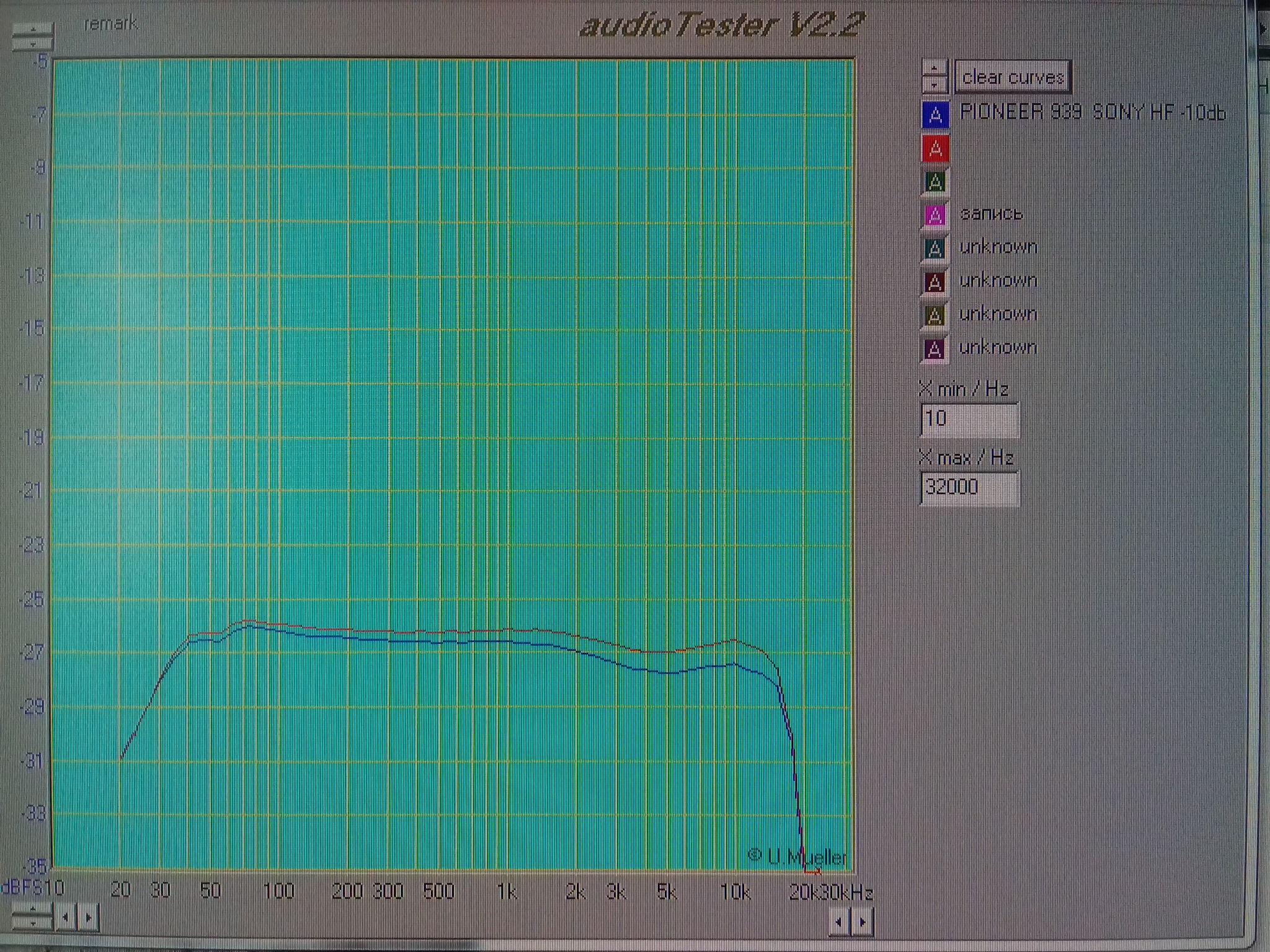This screenshot has width=1270, height=952.
Task: Click top-left Y-axis up arrow
Action: [x=33, y=30]
